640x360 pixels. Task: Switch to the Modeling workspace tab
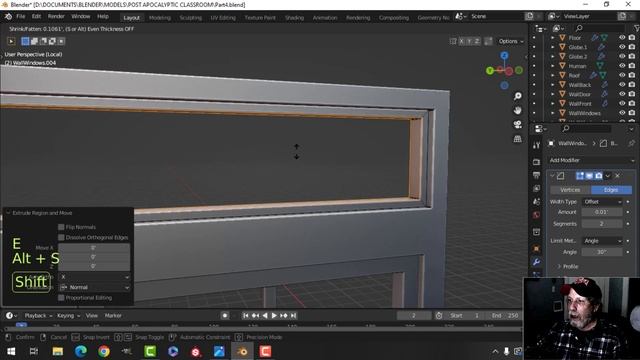pos(160,18)
